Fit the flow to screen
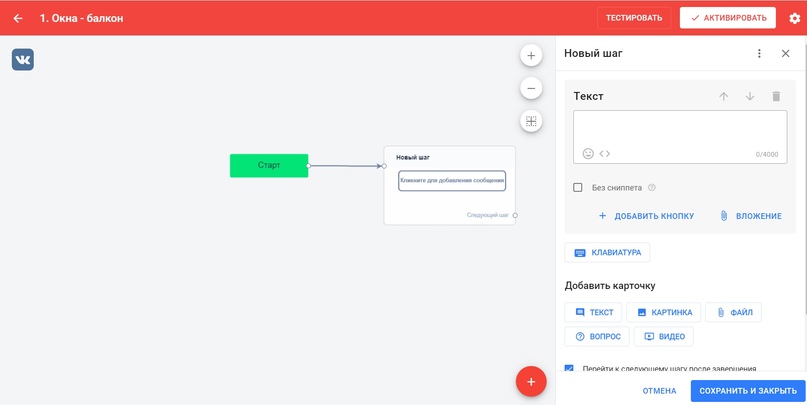Viewport: 807px width, 405px height. click(531, 121)
